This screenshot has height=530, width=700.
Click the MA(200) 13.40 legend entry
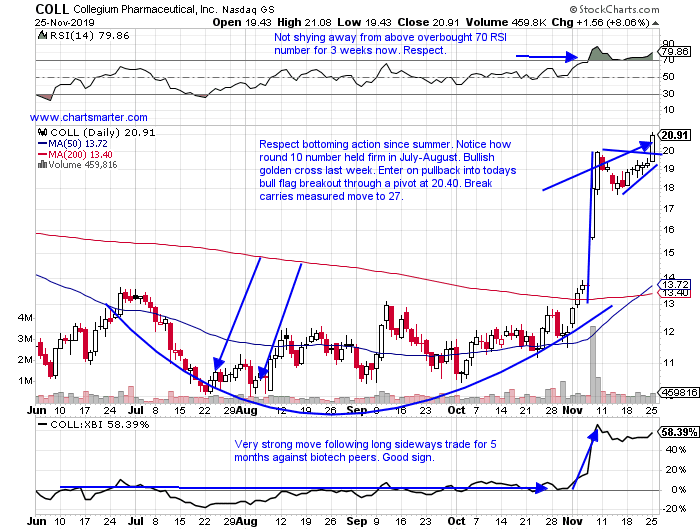pos(80,154)
